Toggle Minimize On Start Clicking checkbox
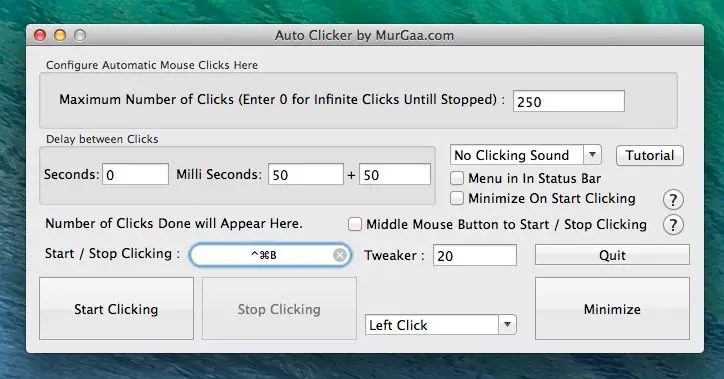Viewport: 724px width, 379px height. click(457, 198)
